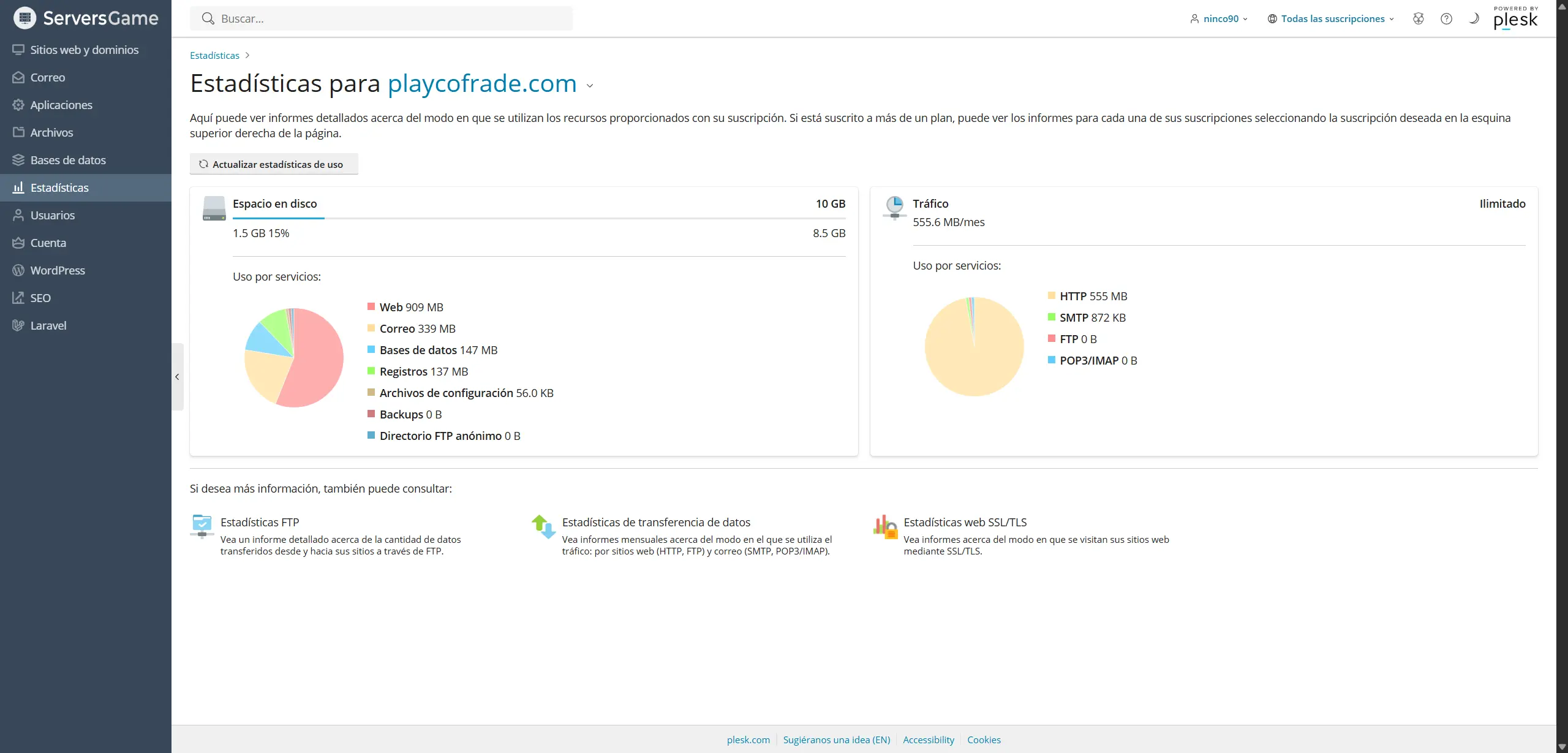Click the page vertical scrollbar
Viewport: 1568px width, 753px height.
click(1562, 376)
